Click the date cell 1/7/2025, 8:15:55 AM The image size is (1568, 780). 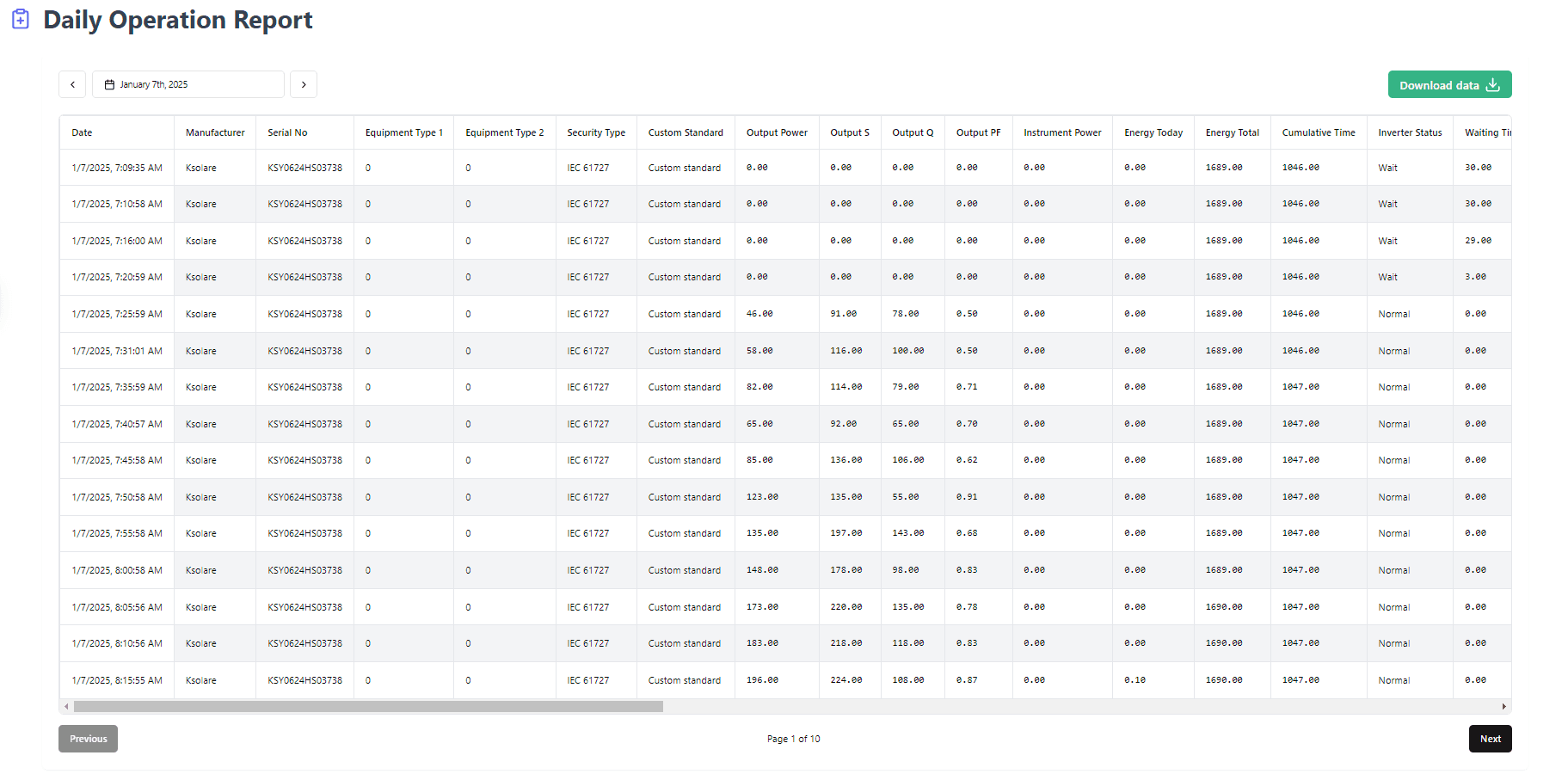point(117,680)
